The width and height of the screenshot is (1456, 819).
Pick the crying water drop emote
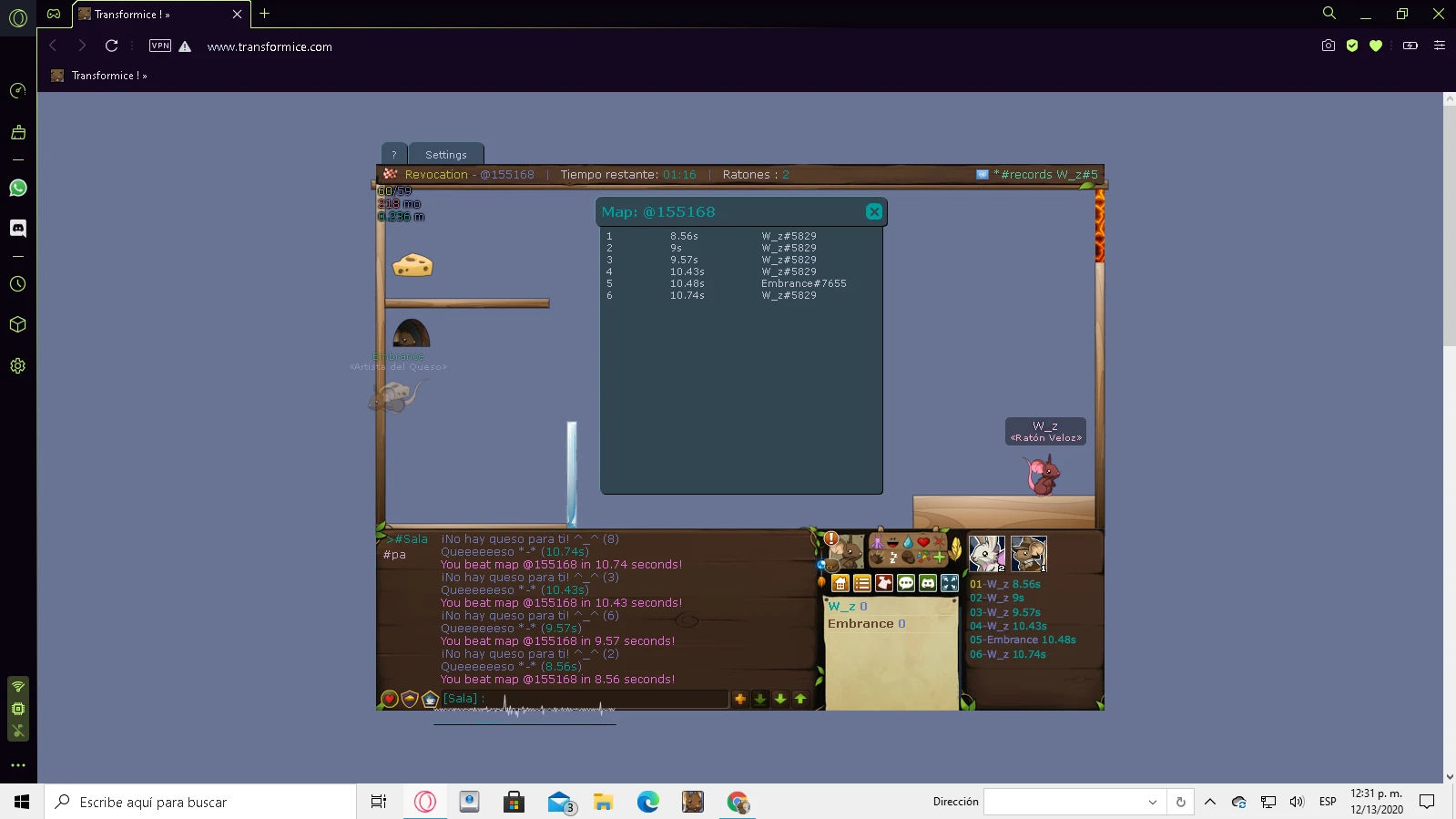coord(908,542)
